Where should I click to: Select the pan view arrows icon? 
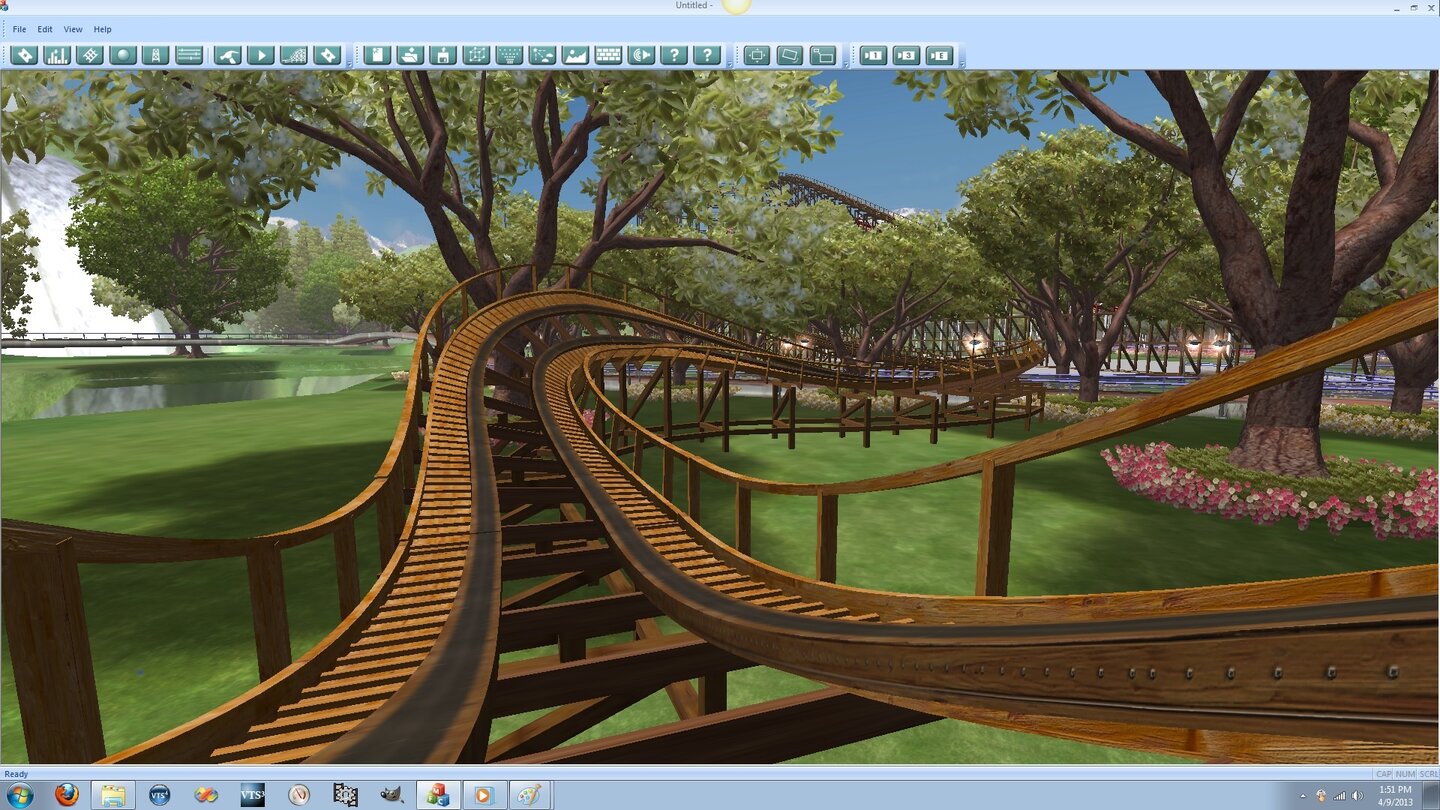(x=757, y=55)
